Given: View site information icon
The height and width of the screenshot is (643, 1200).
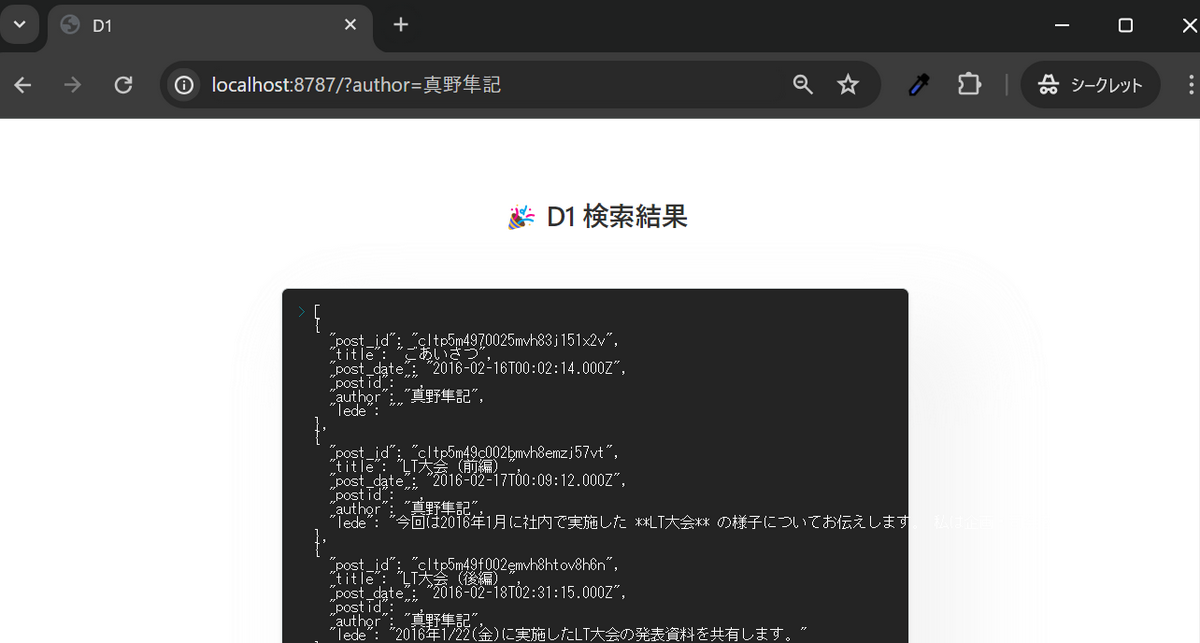Looking at the screenshot, I should click(184, 85).
